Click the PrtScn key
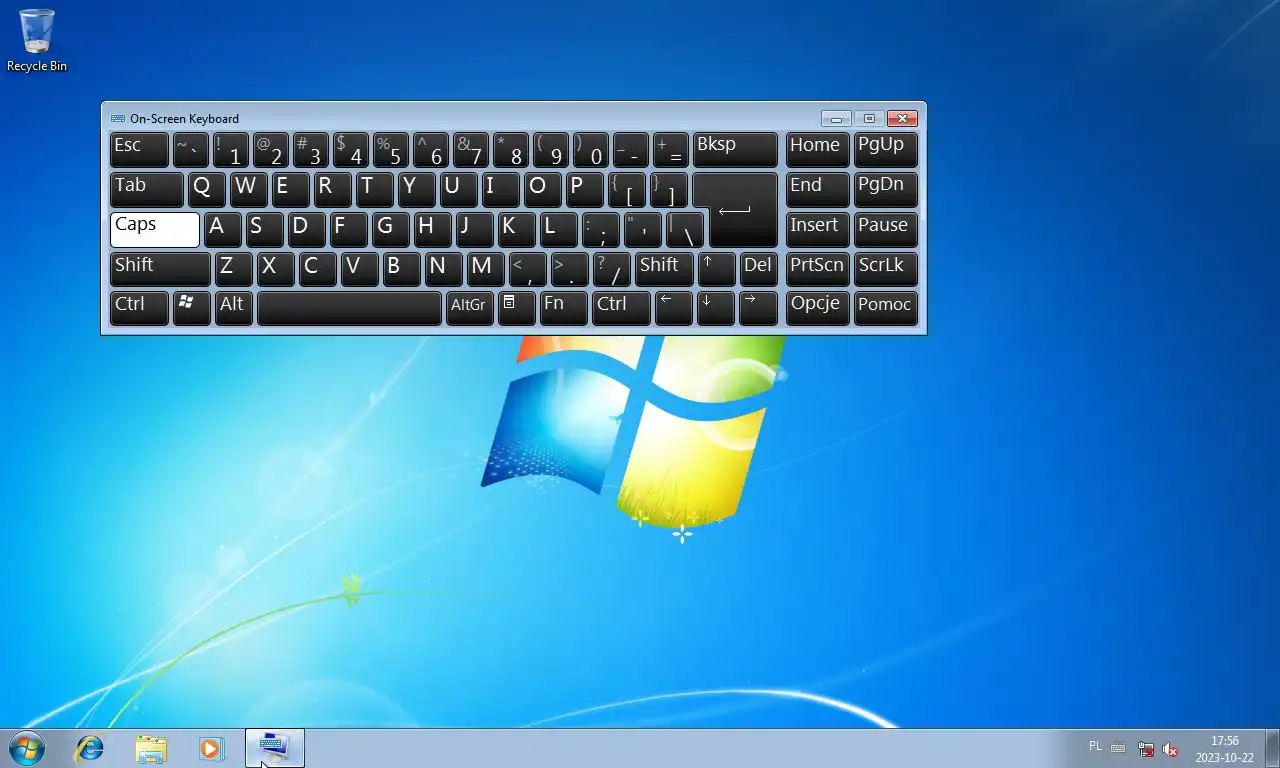The image size is (1280, 768). 817,269
